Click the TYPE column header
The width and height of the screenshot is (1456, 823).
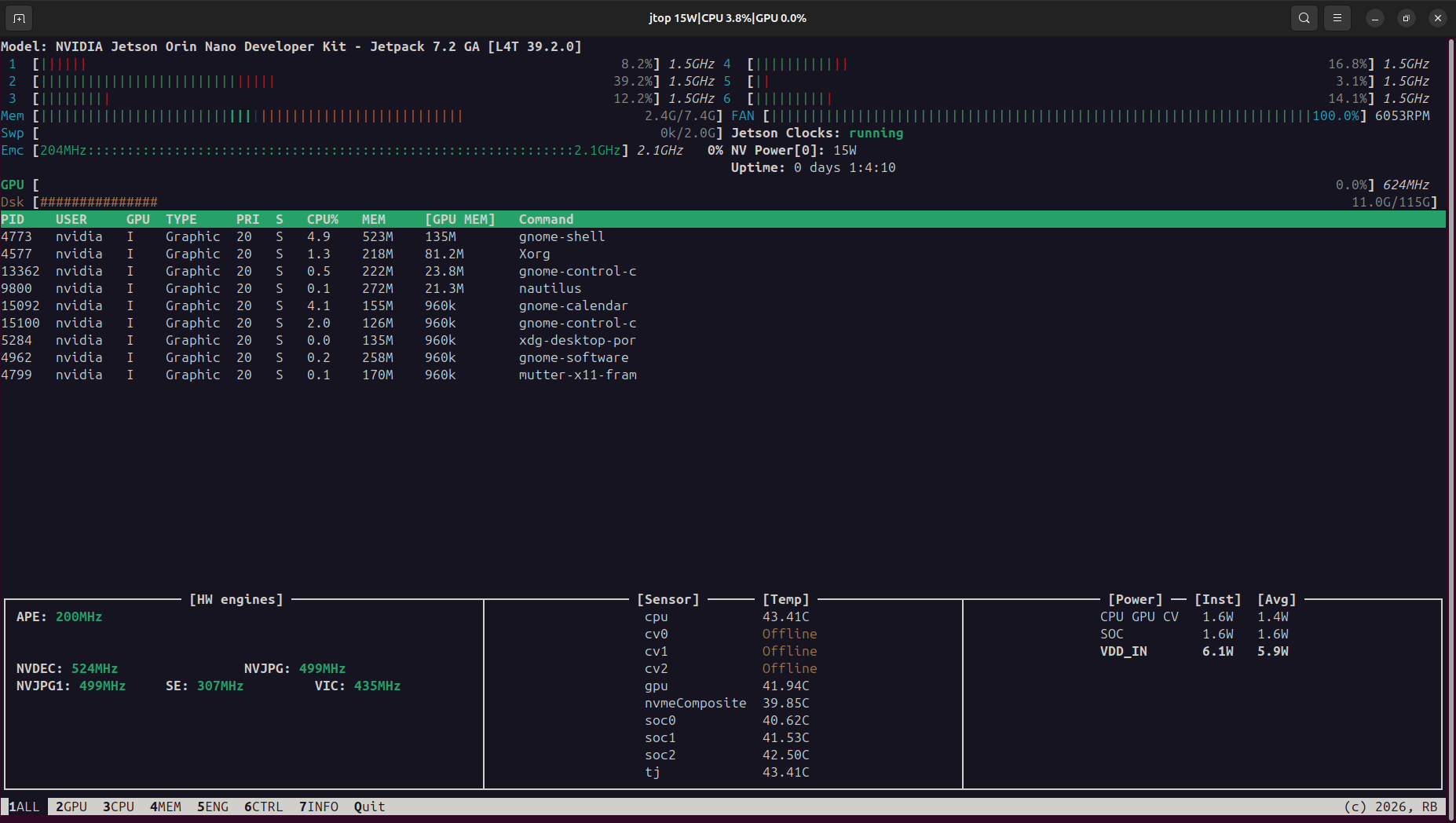pos(181,219)
